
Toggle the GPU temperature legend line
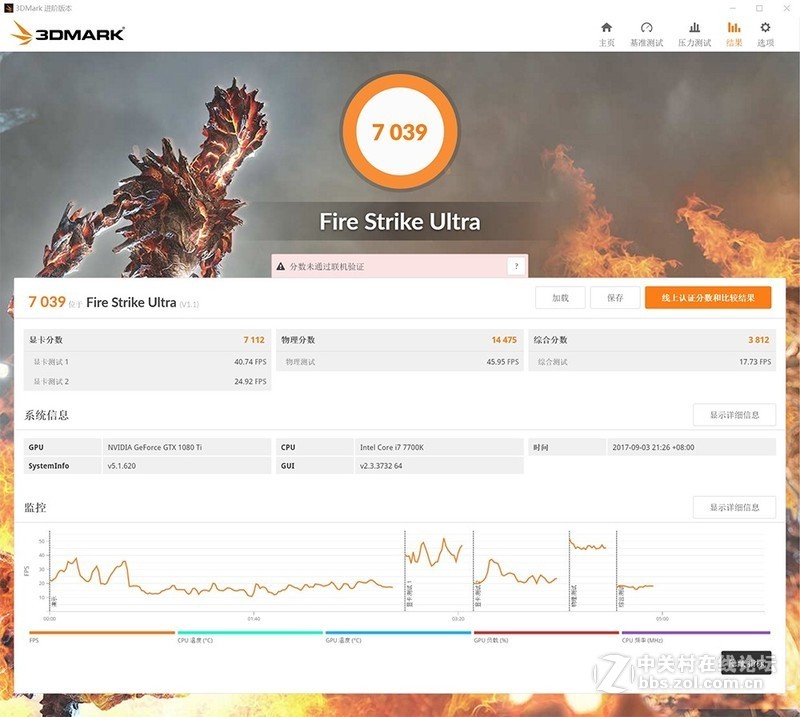tap(398, 632)
